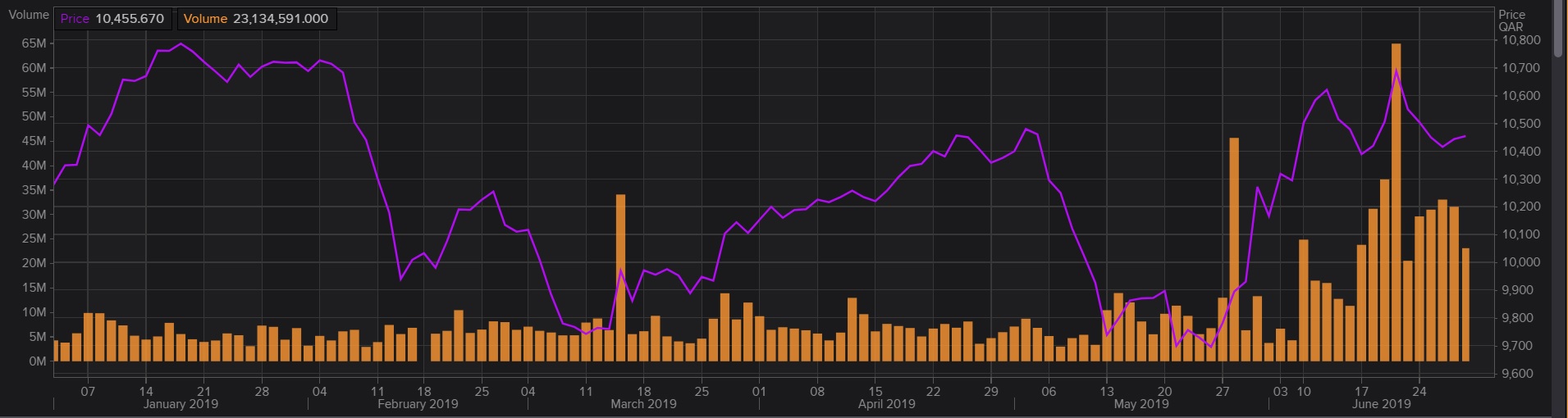Click the end point of the purple price line
This screenshot has height=418, width=1568.
(1465, 137)
